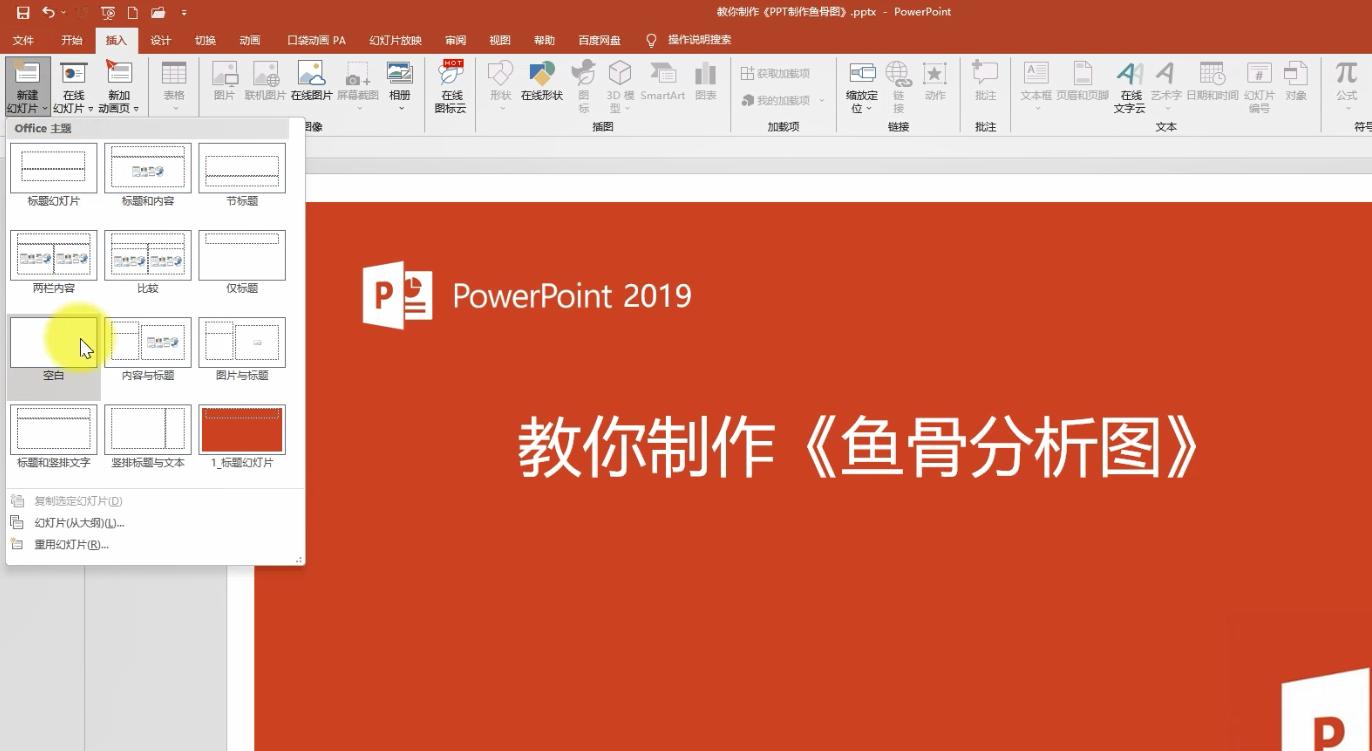The width and height of the screenshot is (1372, 751).
Task: Open header and footer (页眉和页脚)
Action: pos(1083,85)
